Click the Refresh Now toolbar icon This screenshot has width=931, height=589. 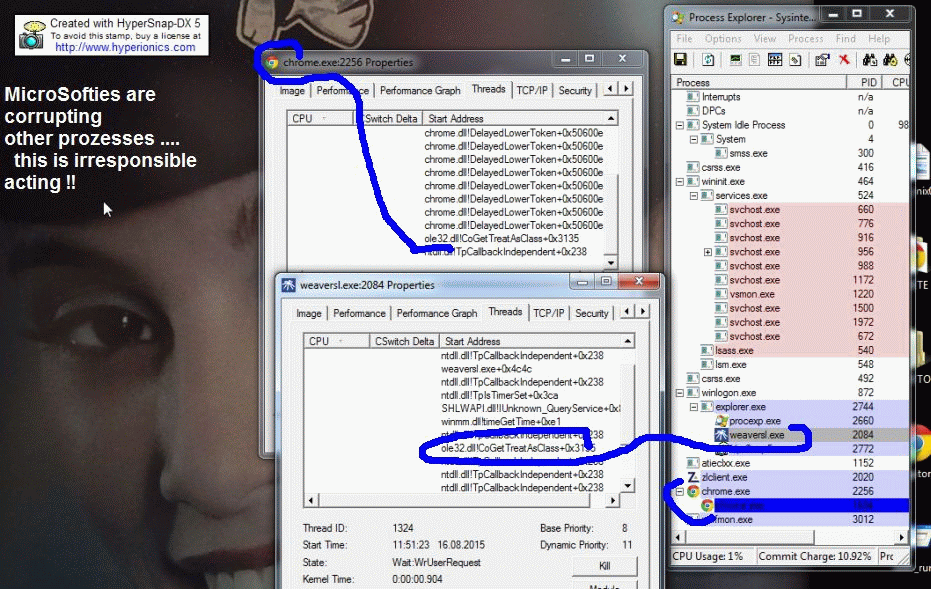[x=708, y=59]
